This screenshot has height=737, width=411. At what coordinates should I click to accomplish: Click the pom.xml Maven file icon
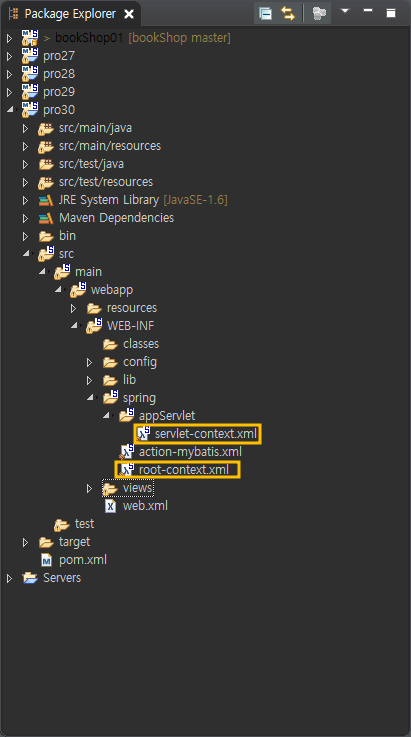tap(46, 560)
